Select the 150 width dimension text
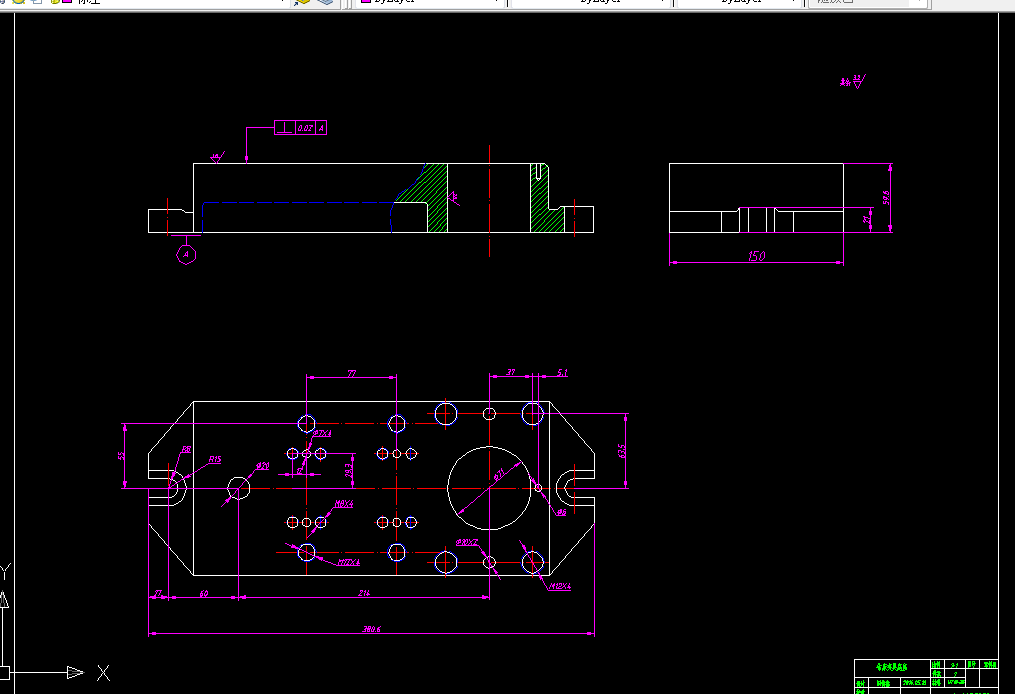Image resolution: width=1015 pixels, height=694 pixels. (x=757, y=256)
